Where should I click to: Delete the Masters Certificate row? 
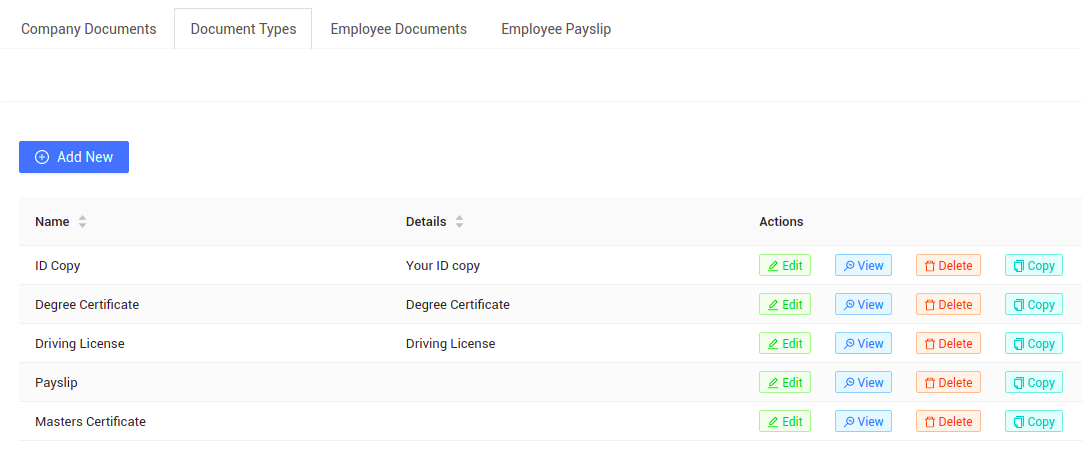948,422
